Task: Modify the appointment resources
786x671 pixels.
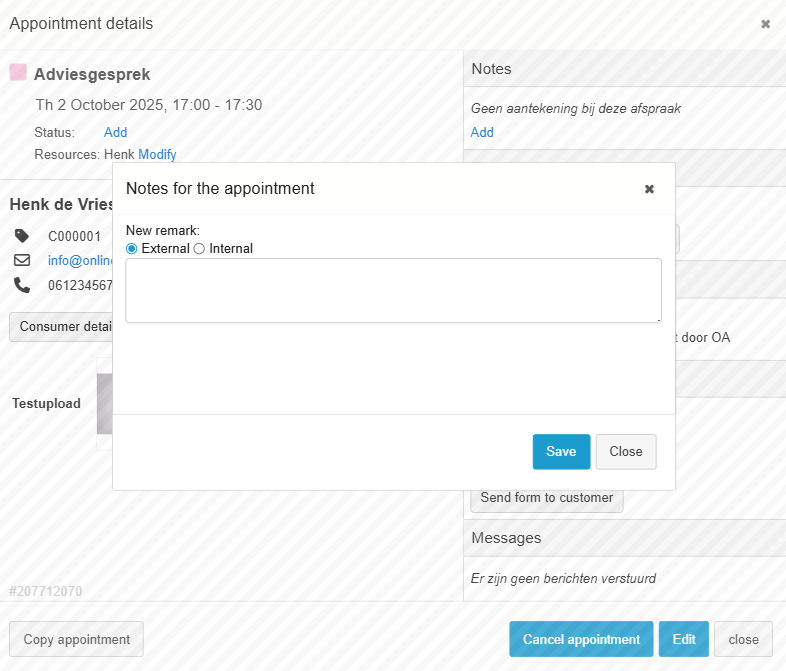Action: click(x=157, y=154)
